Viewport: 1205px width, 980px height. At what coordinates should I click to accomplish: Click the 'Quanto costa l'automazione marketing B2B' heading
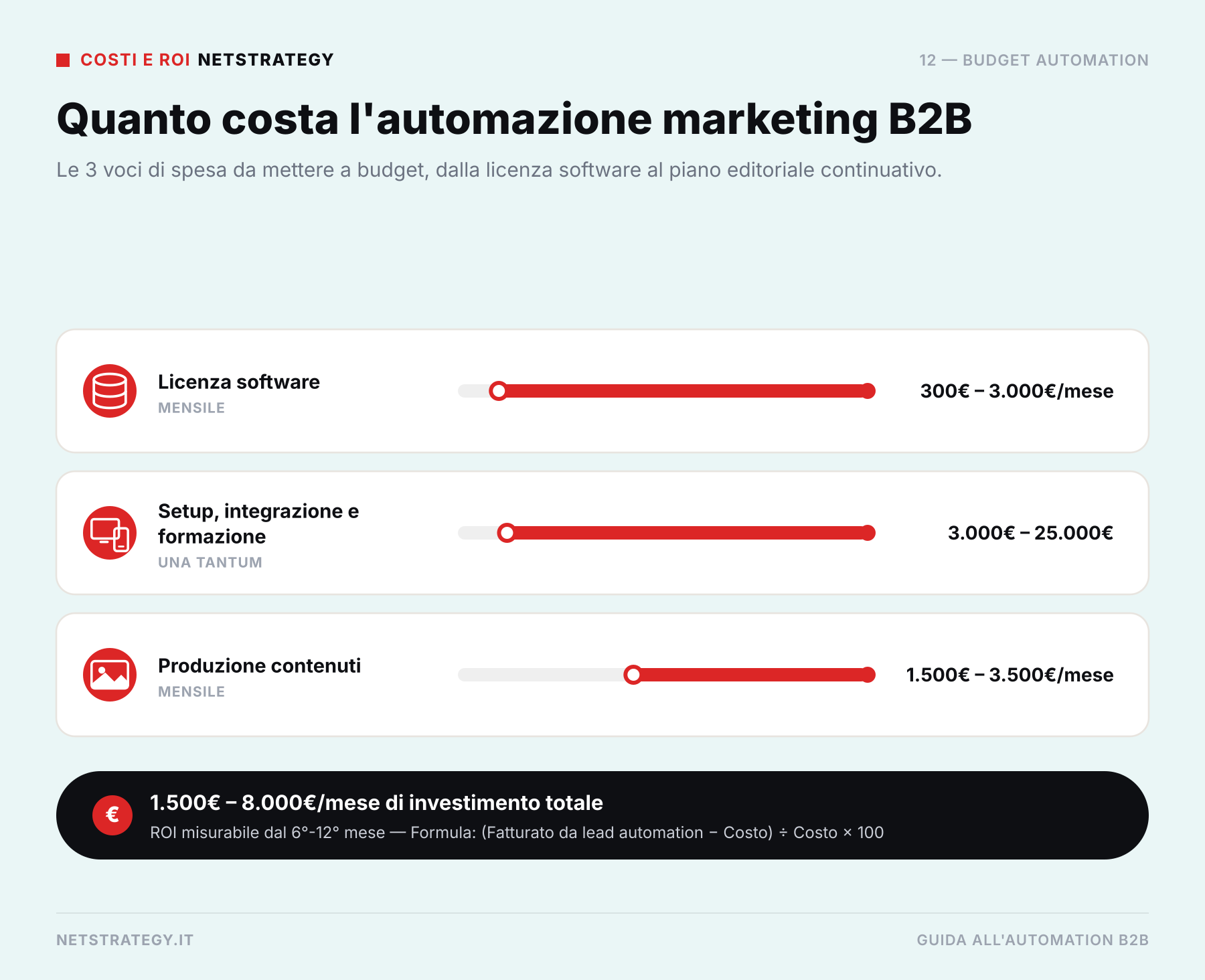(514, 119)
